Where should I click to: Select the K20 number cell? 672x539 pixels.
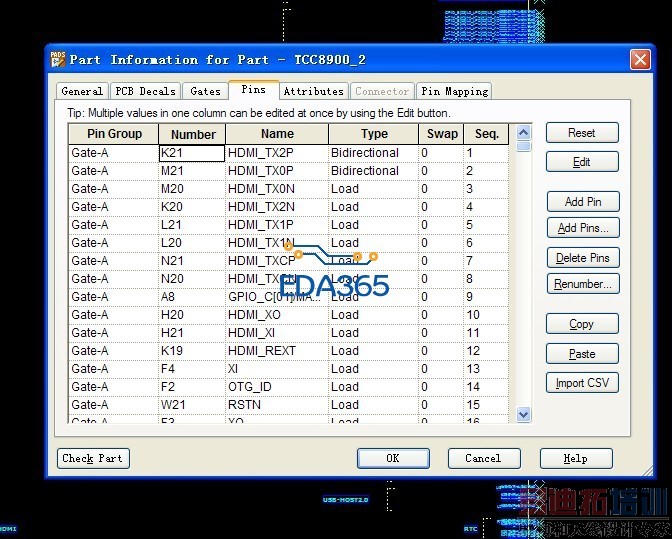pyautogui.click(x=192, y=207)
